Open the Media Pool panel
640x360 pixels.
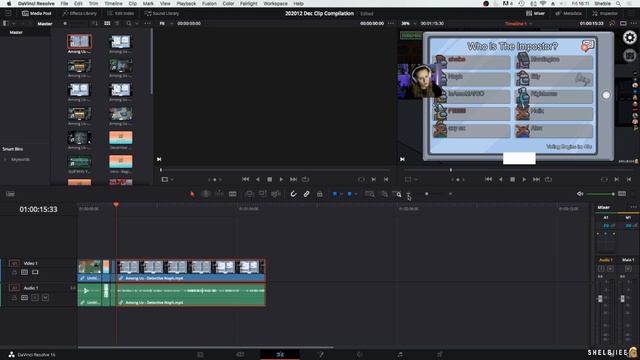tap(37, 13)
